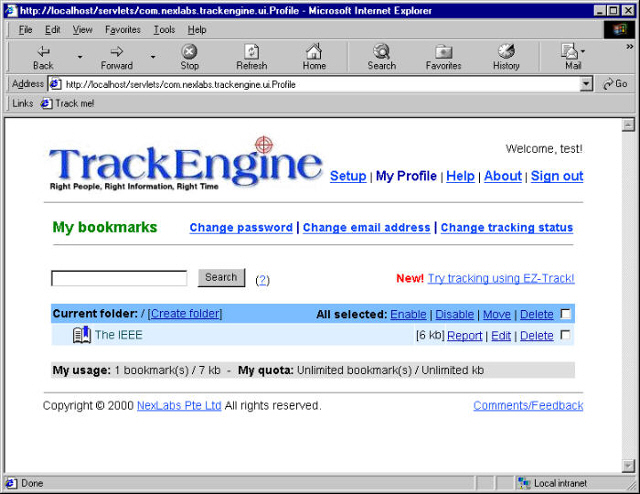Click Delete in All selected bar
This screenshot has height=494, width=640.
coord(537,314)
